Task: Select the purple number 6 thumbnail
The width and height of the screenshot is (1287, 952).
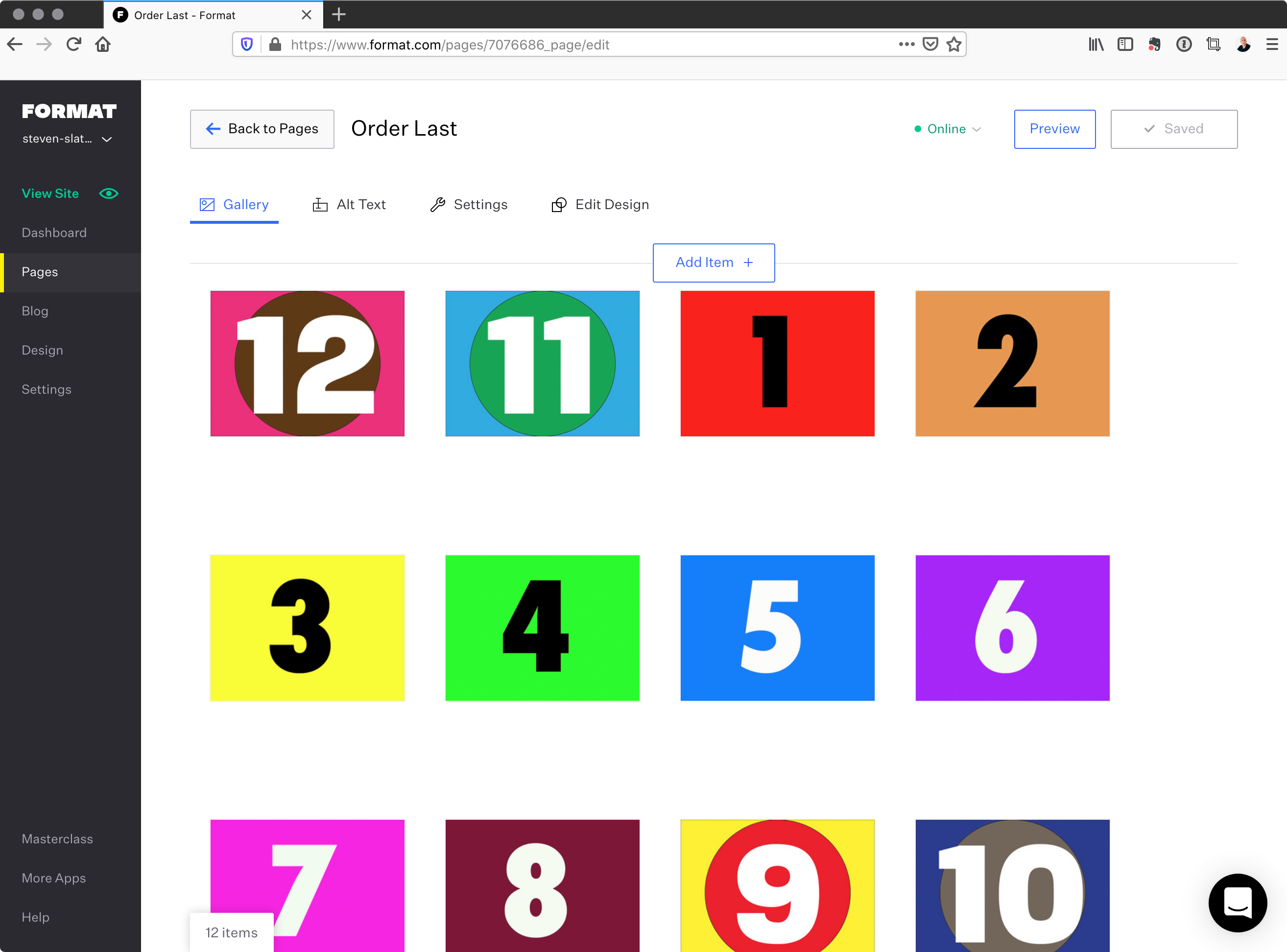Action: [x=1013, y=628]
